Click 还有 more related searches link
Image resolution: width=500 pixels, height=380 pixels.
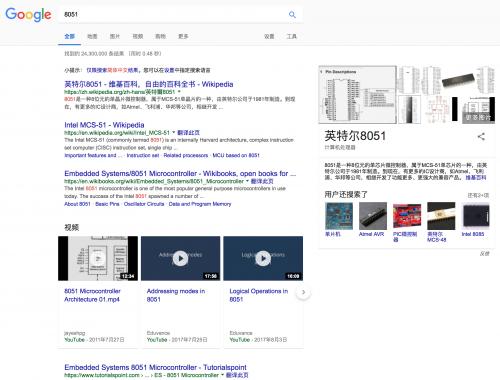pos(478,195)
